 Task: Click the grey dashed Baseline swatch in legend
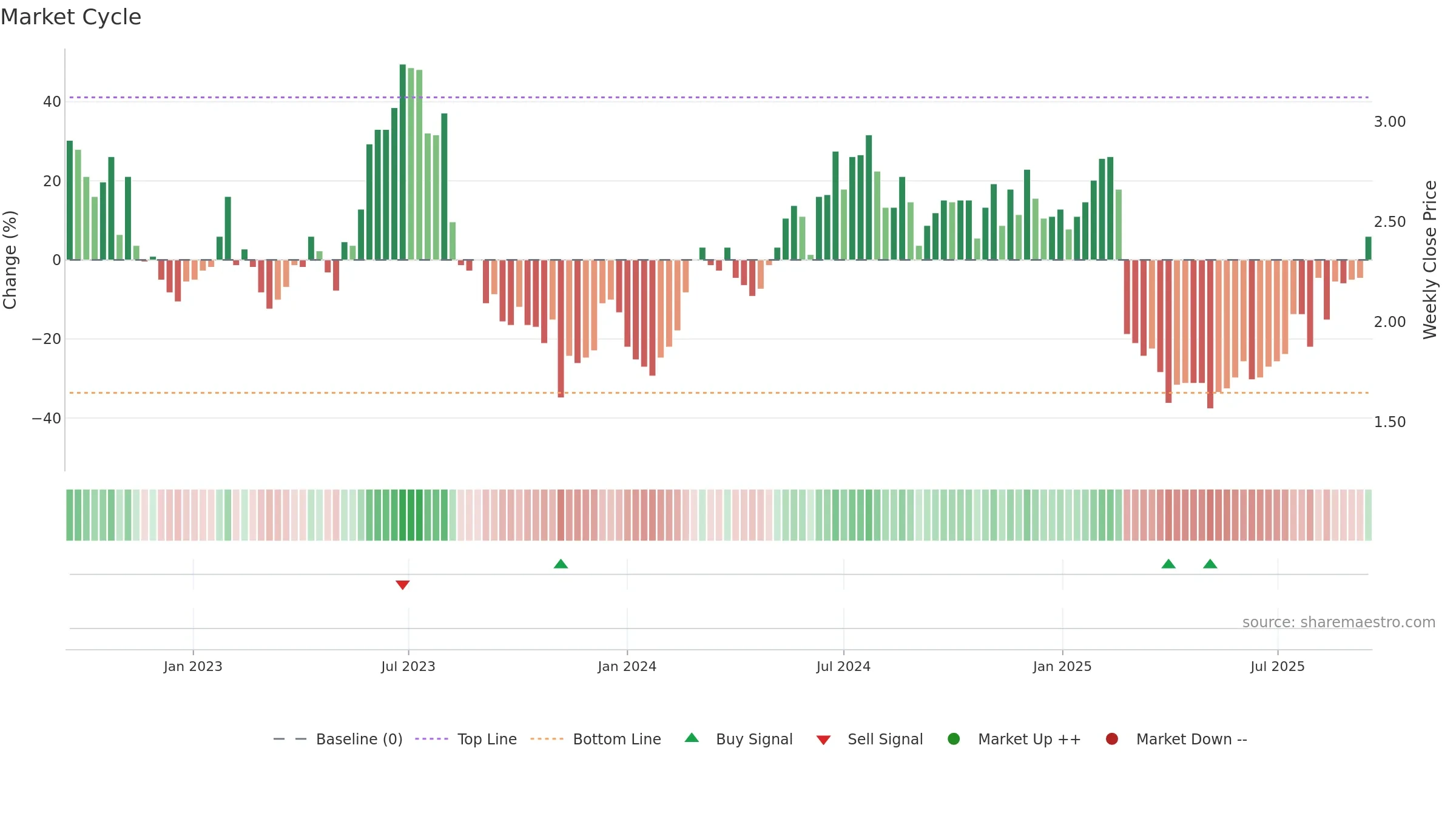coord(290,739)
